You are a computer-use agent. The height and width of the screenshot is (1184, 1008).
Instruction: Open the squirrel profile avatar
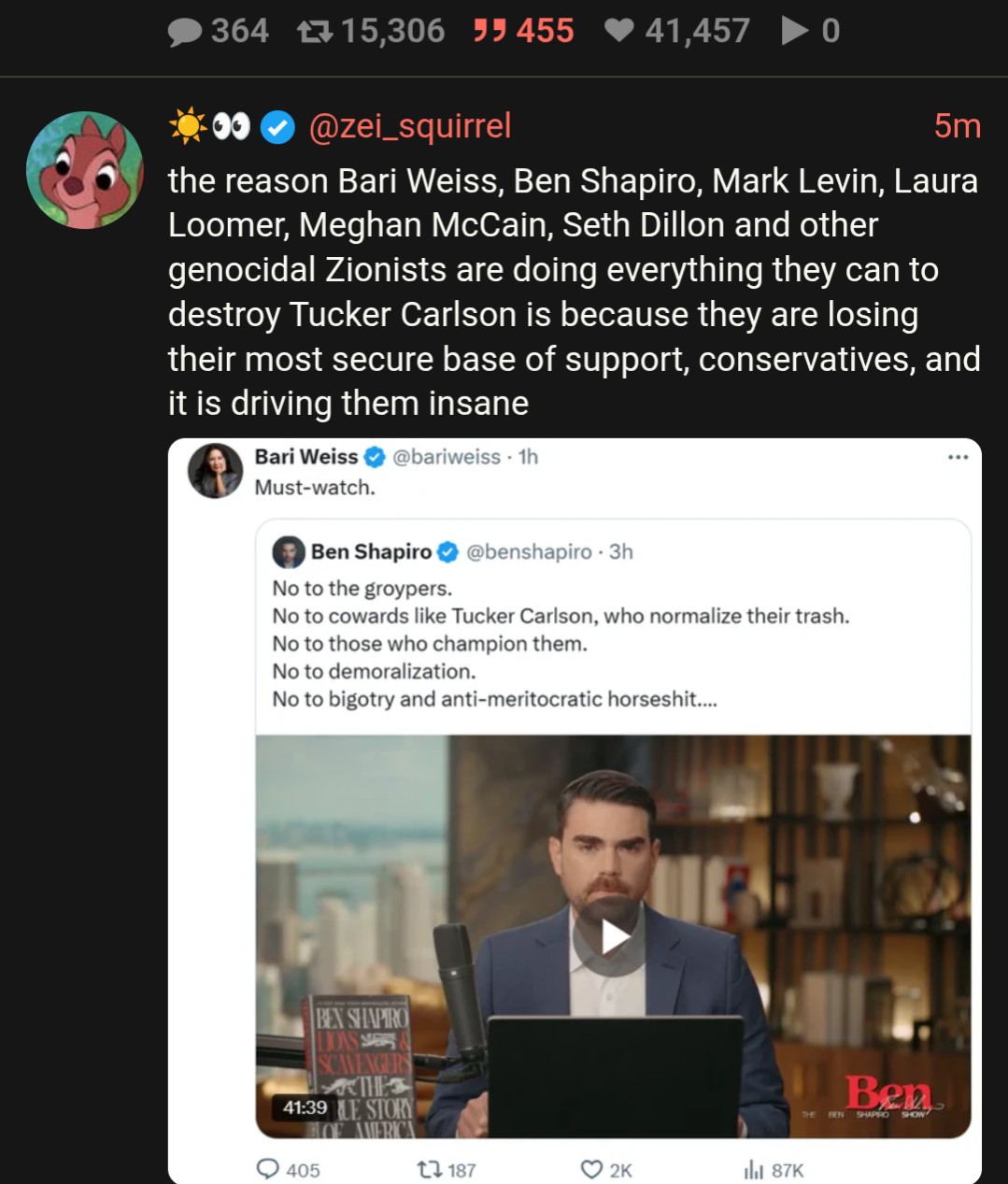[85, 170]
